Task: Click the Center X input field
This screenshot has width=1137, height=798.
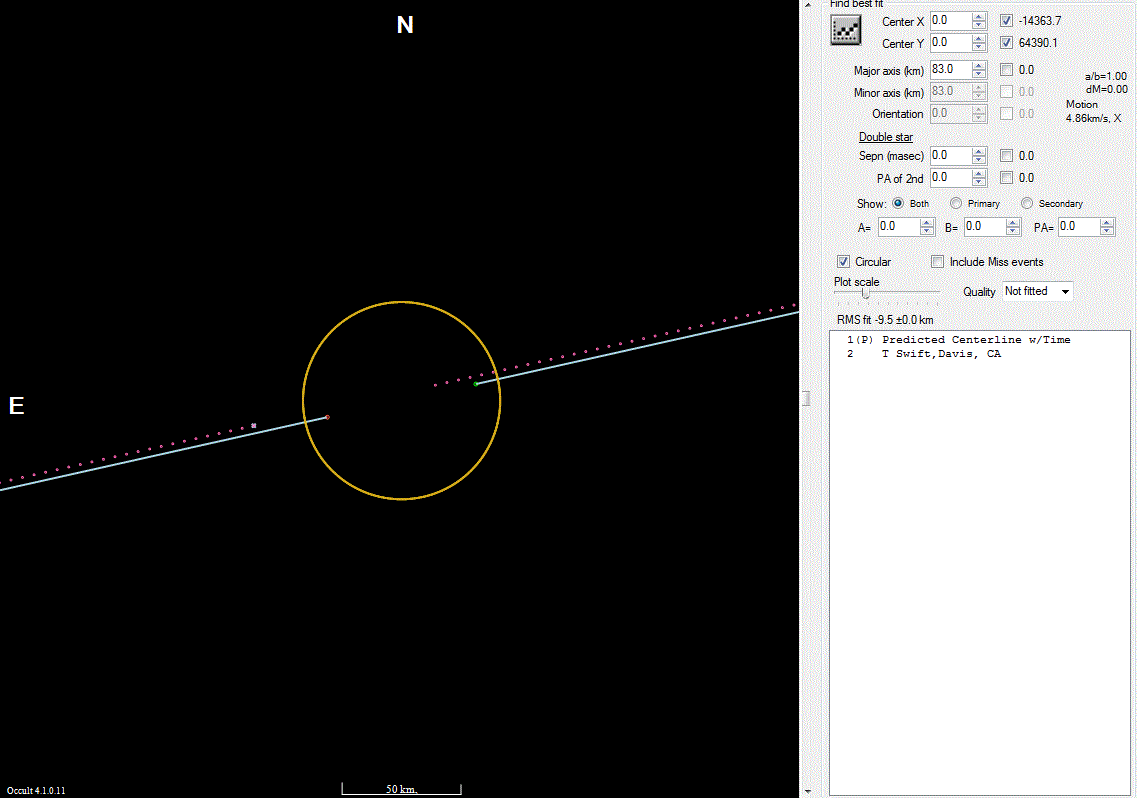Action: (x=951, y=21)
